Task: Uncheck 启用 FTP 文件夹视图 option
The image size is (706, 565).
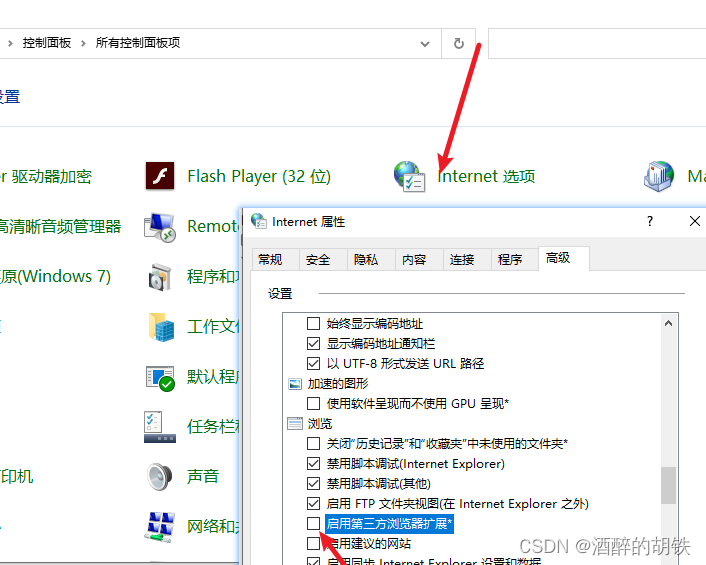Action: point(313,503)
